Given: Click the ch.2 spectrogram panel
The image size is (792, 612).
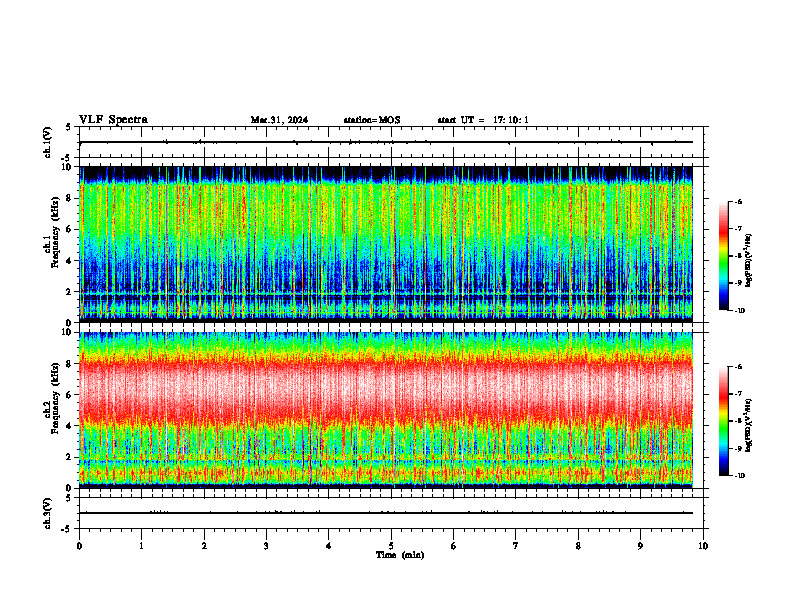Looking at the screenshot, I should pyautogui.click(x=386, y=410).
